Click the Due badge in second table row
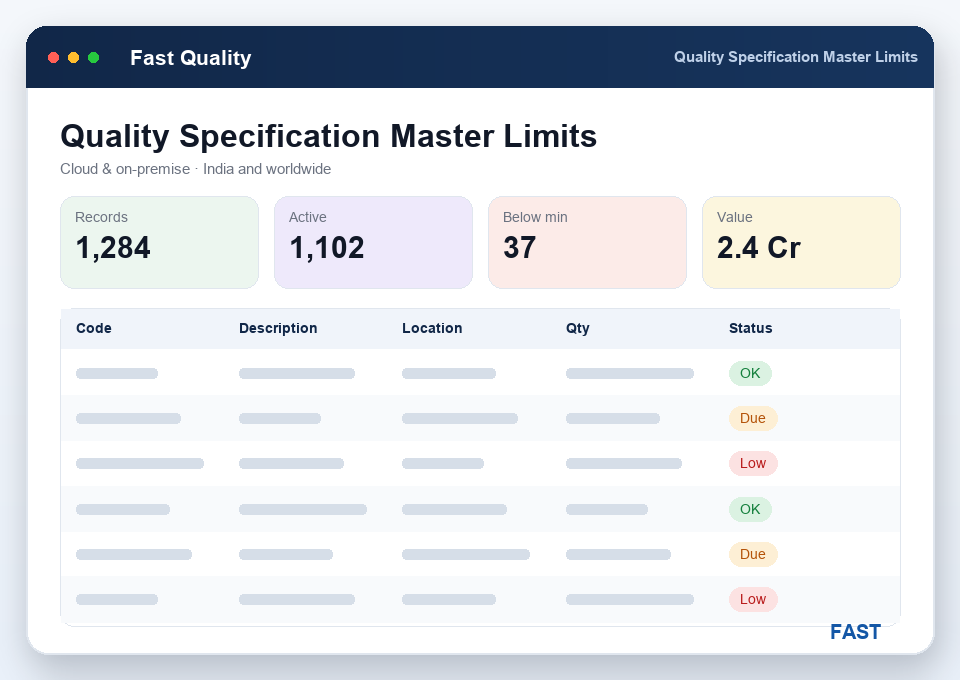Image resolution: width=960 pixels, height=680 pixels. click(753, 419)
